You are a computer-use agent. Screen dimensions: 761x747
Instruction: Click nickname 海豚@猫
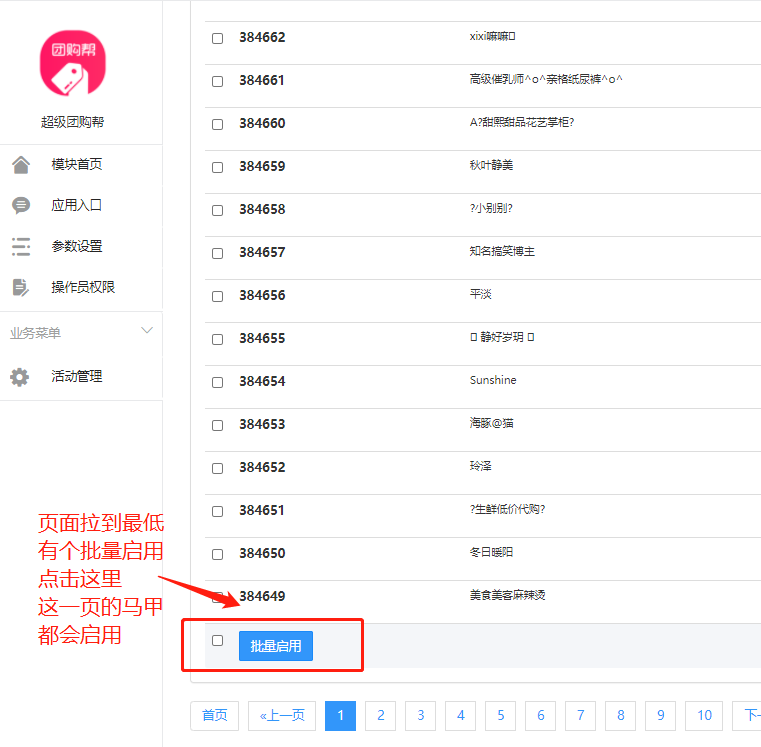[492, 423]
